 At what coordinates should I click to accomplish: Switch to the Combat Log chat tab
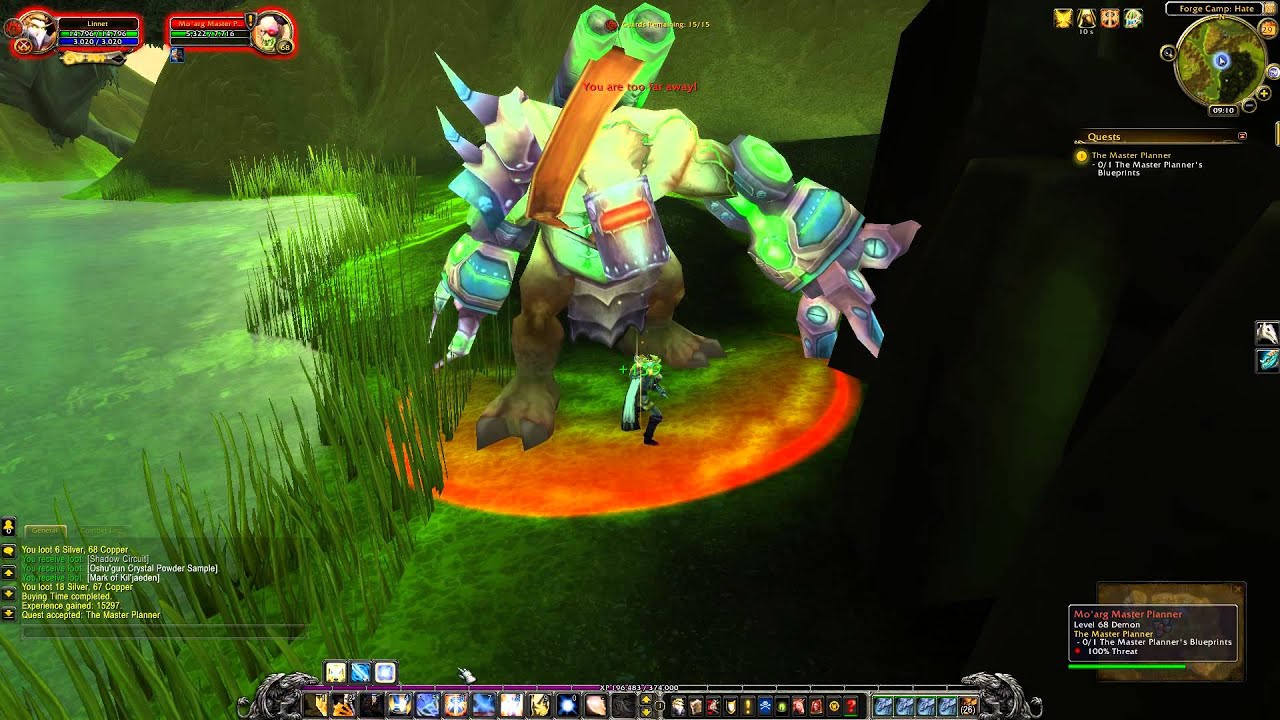point(101,531)
